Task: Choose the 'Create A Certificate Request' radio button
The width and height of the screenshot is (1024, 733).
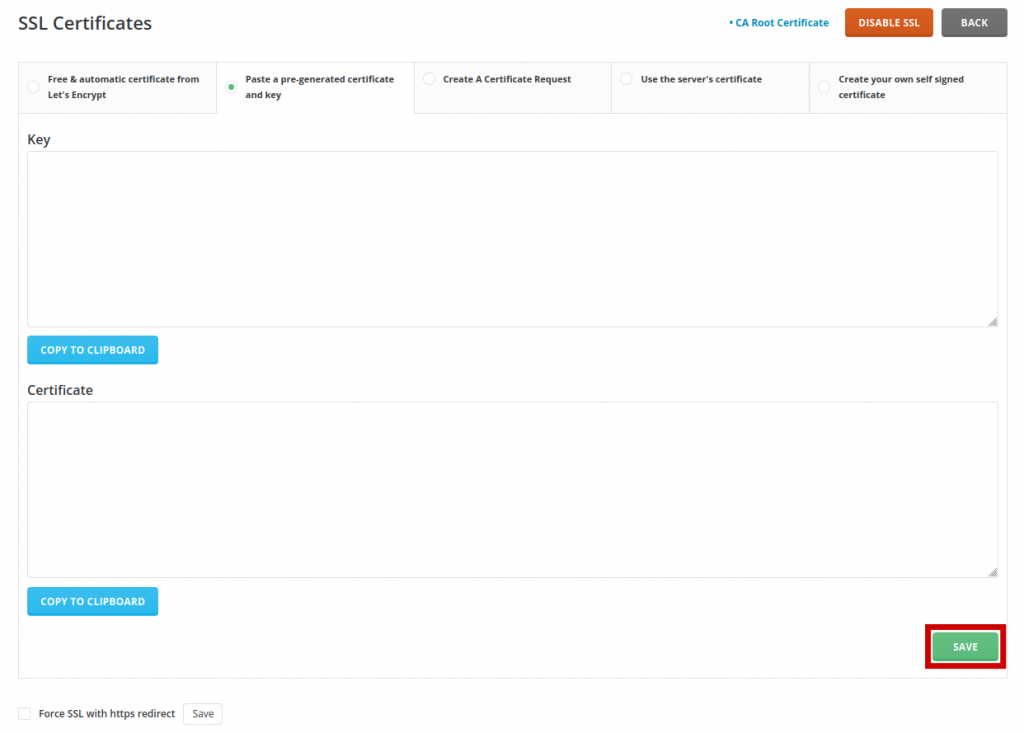Action: click(429, 79)
